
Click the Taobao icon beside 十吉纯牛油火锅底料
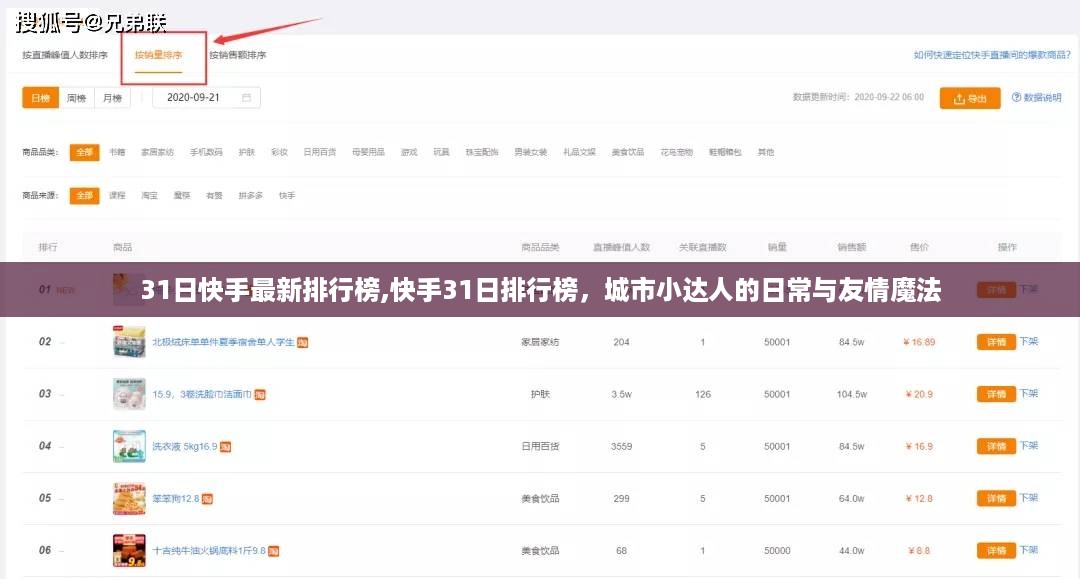274,550
